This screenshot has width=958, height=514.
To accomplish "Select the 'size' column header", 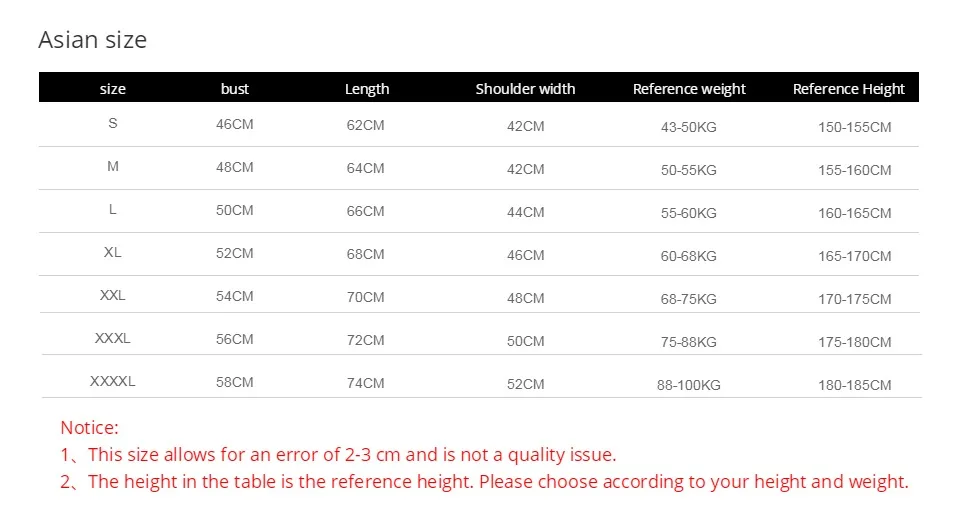I will pyautogui.click(x=112, y=89).
